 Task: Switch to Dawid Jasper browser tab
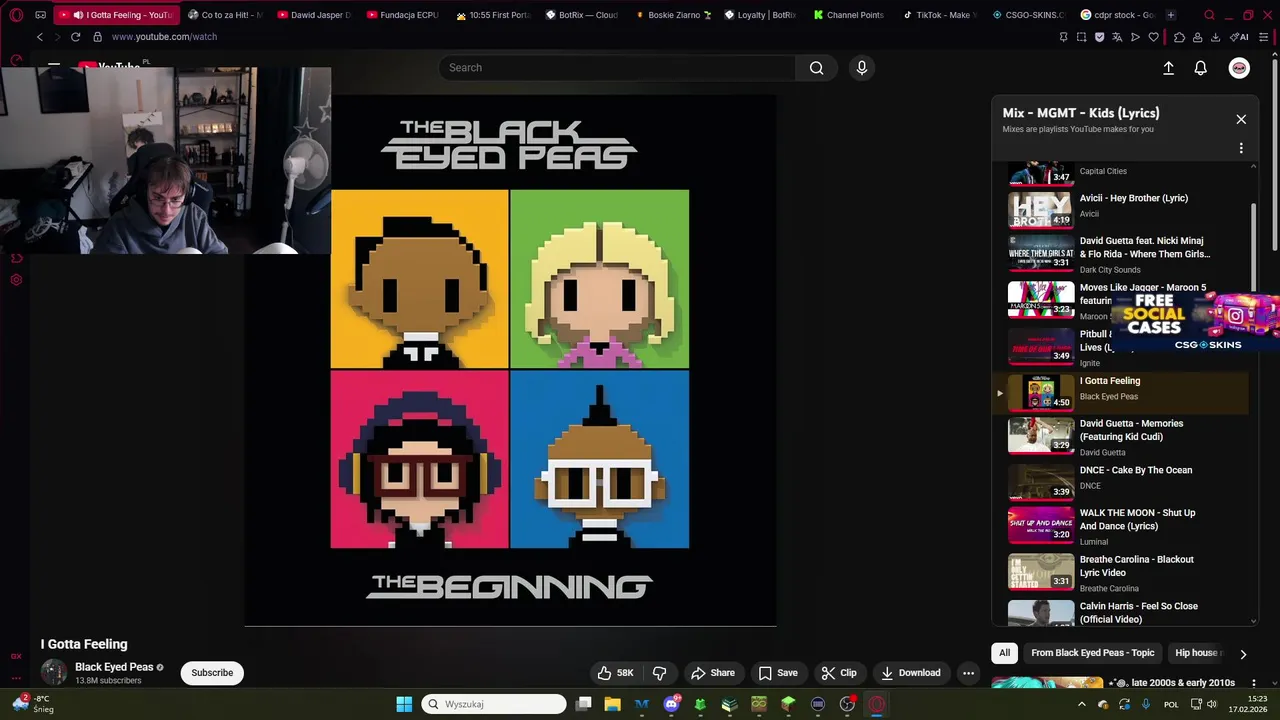click(314, 15)
